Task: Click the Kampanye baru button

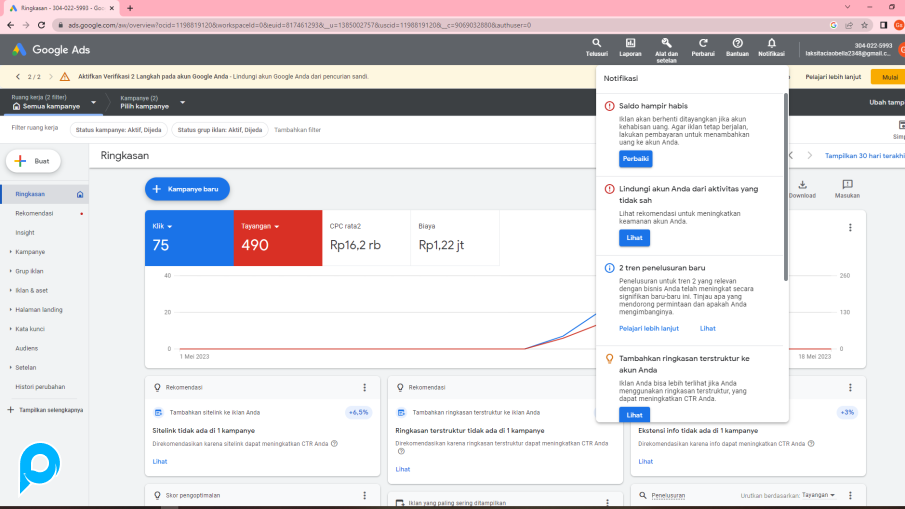Action: point(187,188)
